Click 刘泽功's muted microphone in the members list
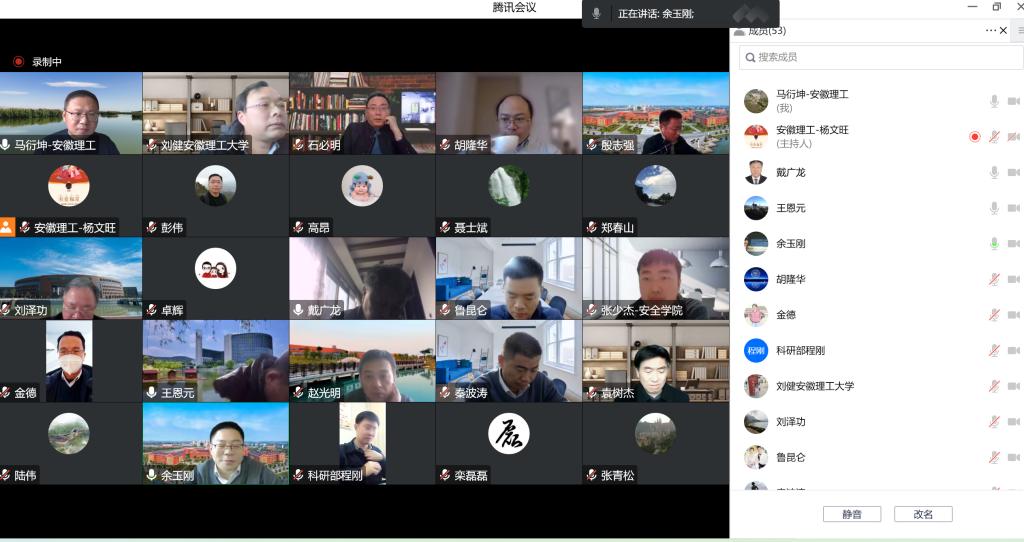 tap(994, 422)
